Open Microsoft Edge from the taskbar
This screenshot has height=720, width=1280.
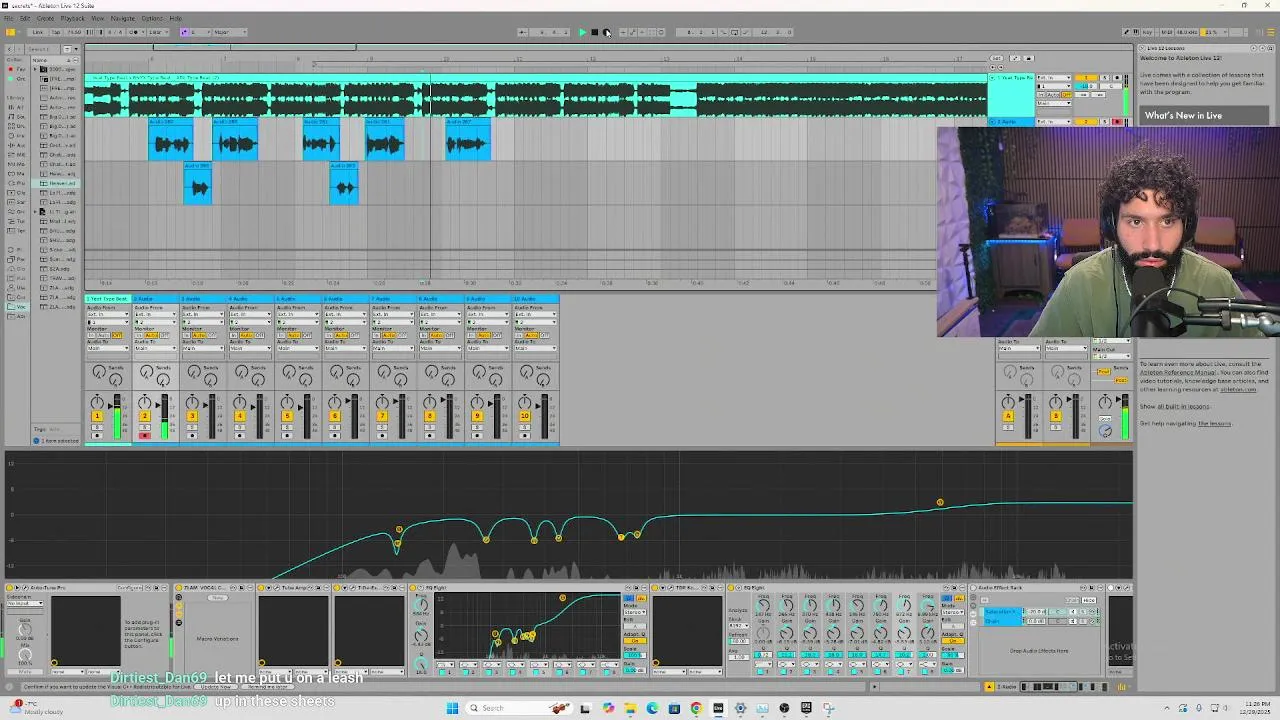click(x=652, y=708)
